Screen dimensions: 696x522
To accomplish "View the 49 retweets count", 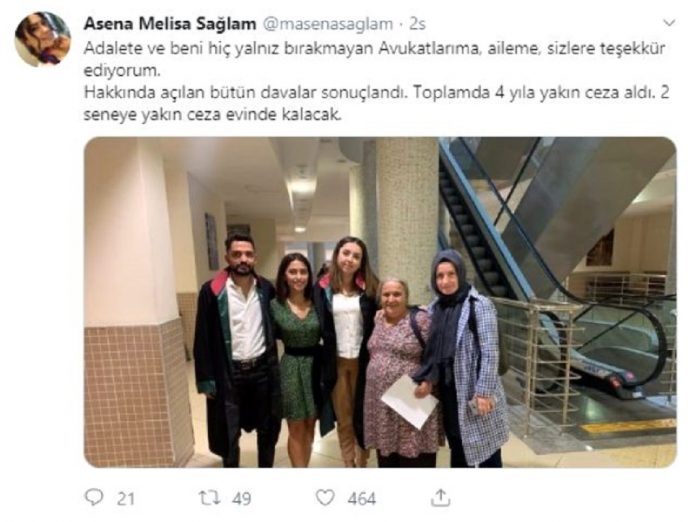I will pyautogui.click(x=241, y=498).
